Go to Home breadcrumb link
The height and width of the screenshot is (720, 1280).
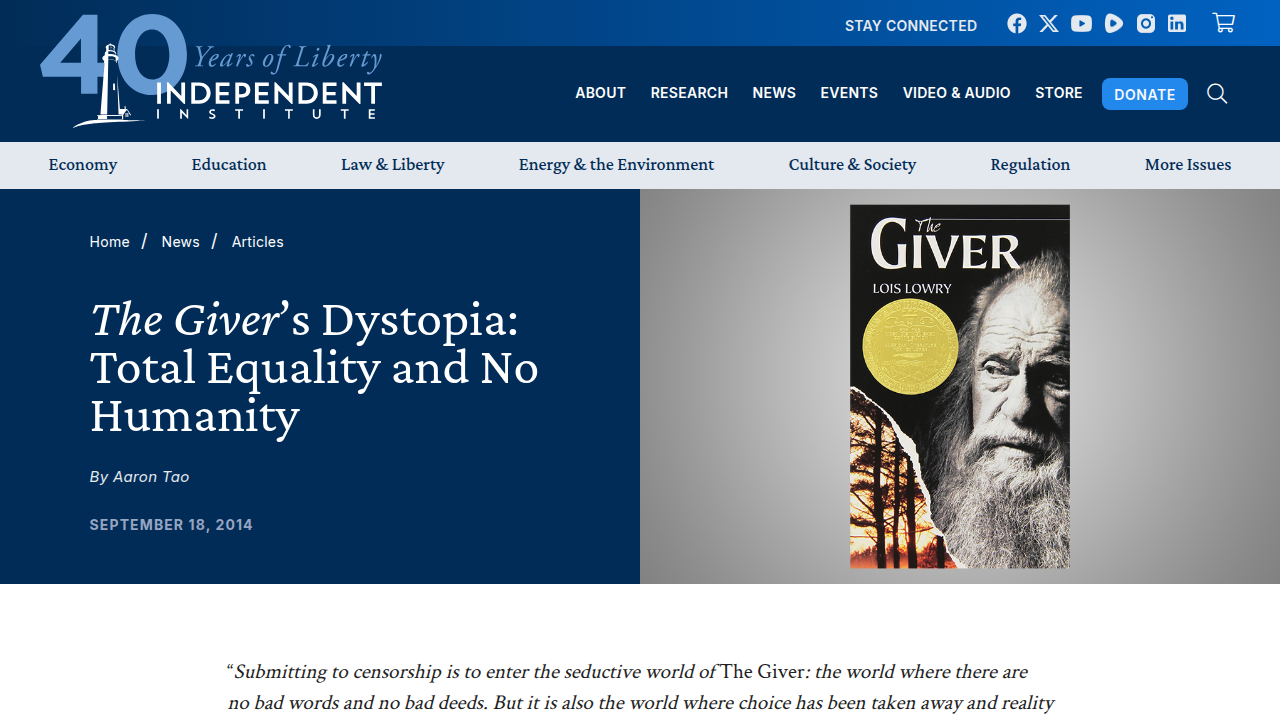click(x=109, y=242)
